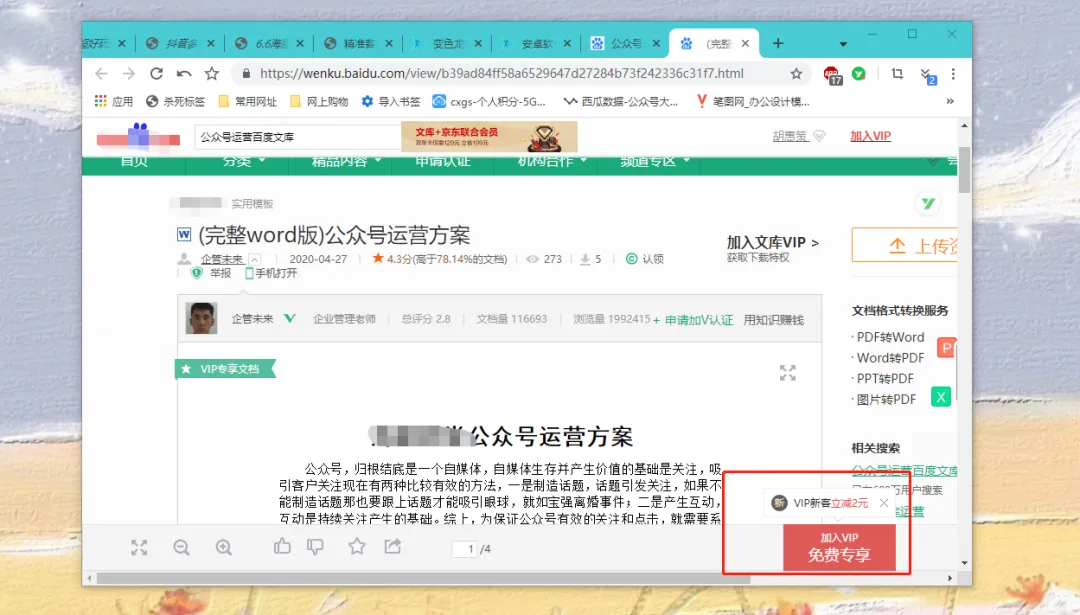The image size is (1080, 615).
Task: Open the tab list dropdown arrow in the title bar
Action: coord(843,44)
